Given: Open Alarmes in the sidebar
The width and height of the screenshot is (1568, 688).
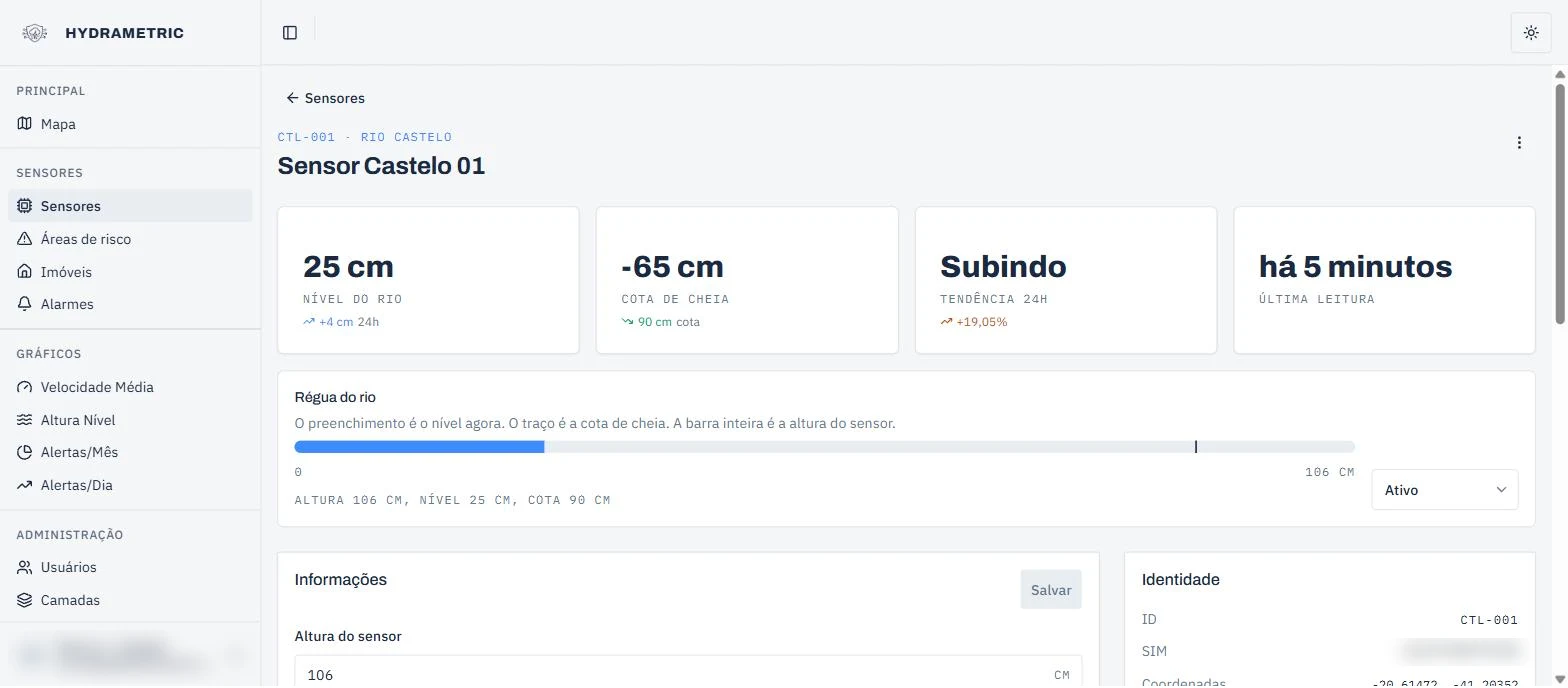Looking at the screenshot, I should [130, 304].
